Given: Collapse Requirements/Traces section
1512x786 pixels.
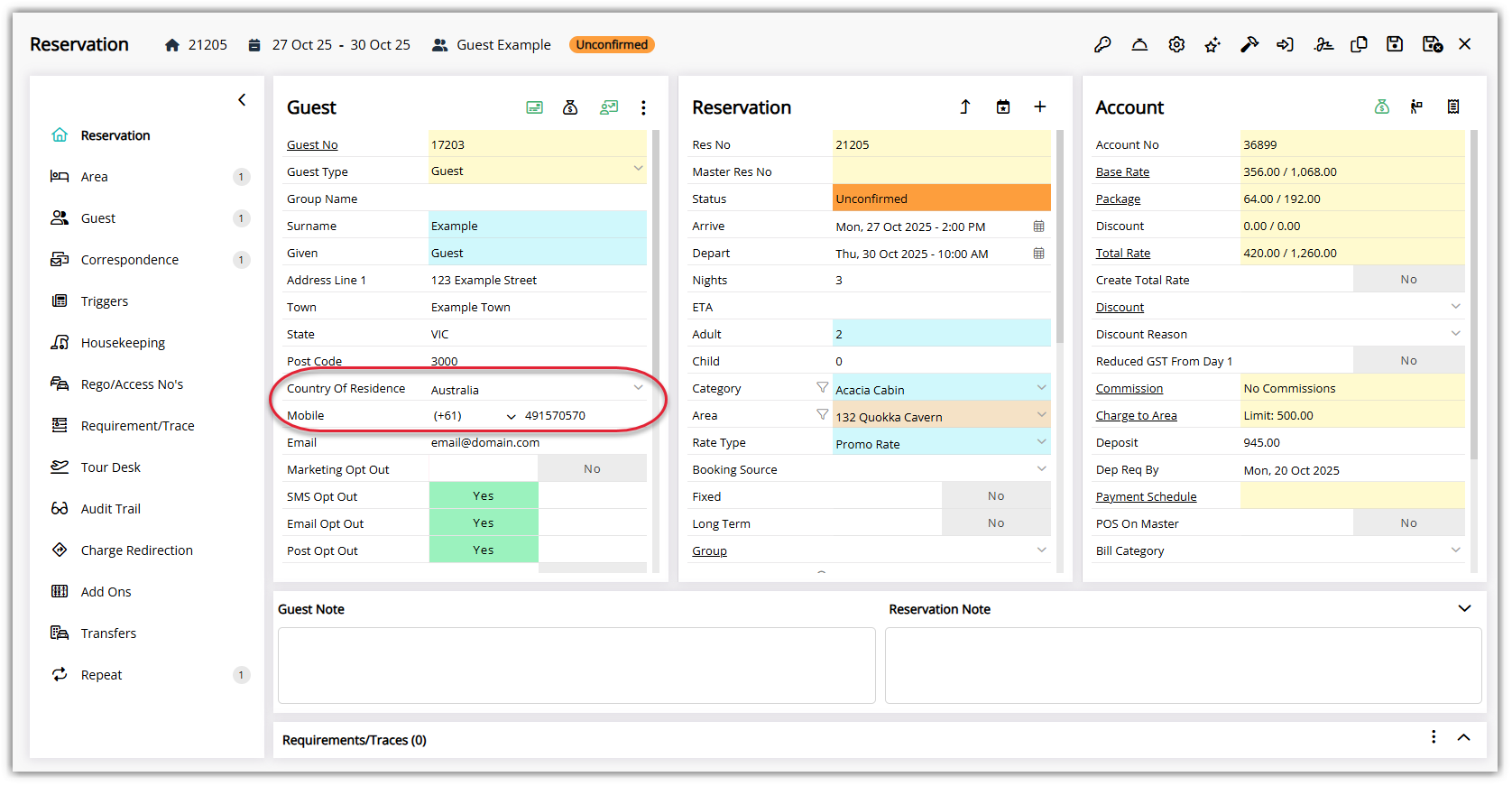Looking at the screenshot, I should tap(1463, 737).
